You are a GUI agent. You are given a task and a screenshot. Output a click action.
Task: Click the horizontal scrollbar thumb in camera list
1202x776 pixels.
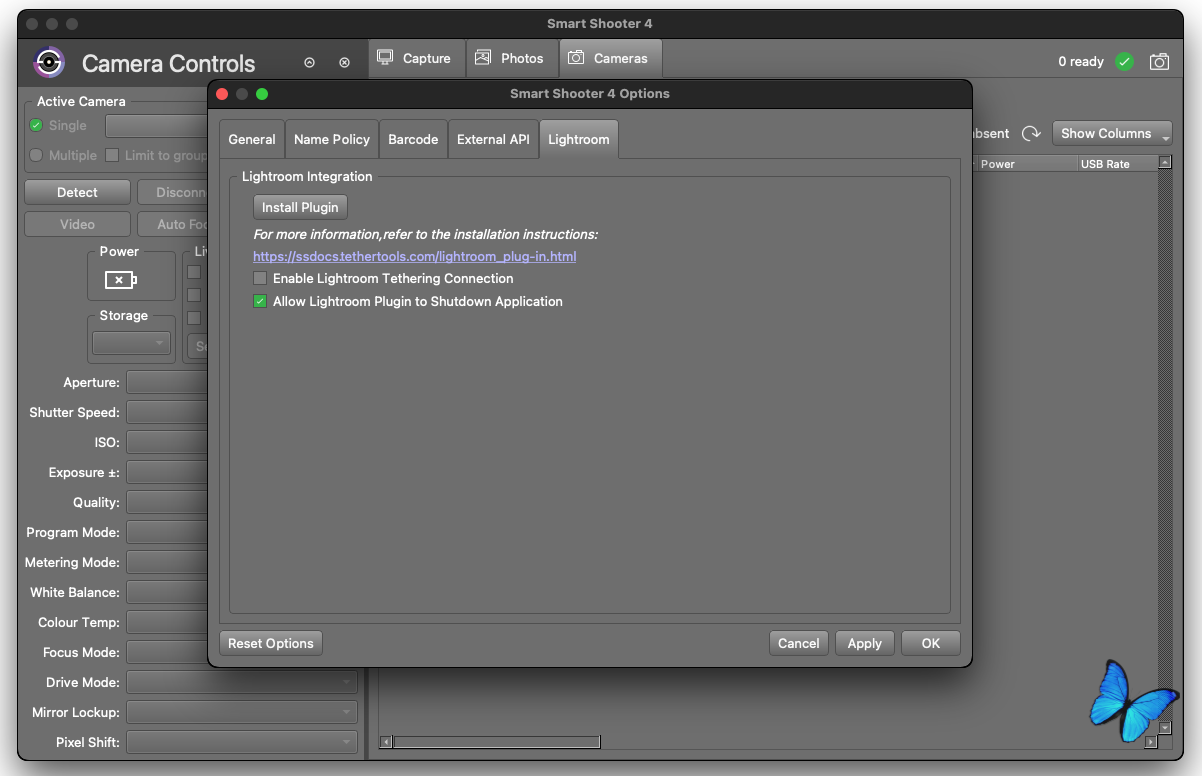[496, 742]
